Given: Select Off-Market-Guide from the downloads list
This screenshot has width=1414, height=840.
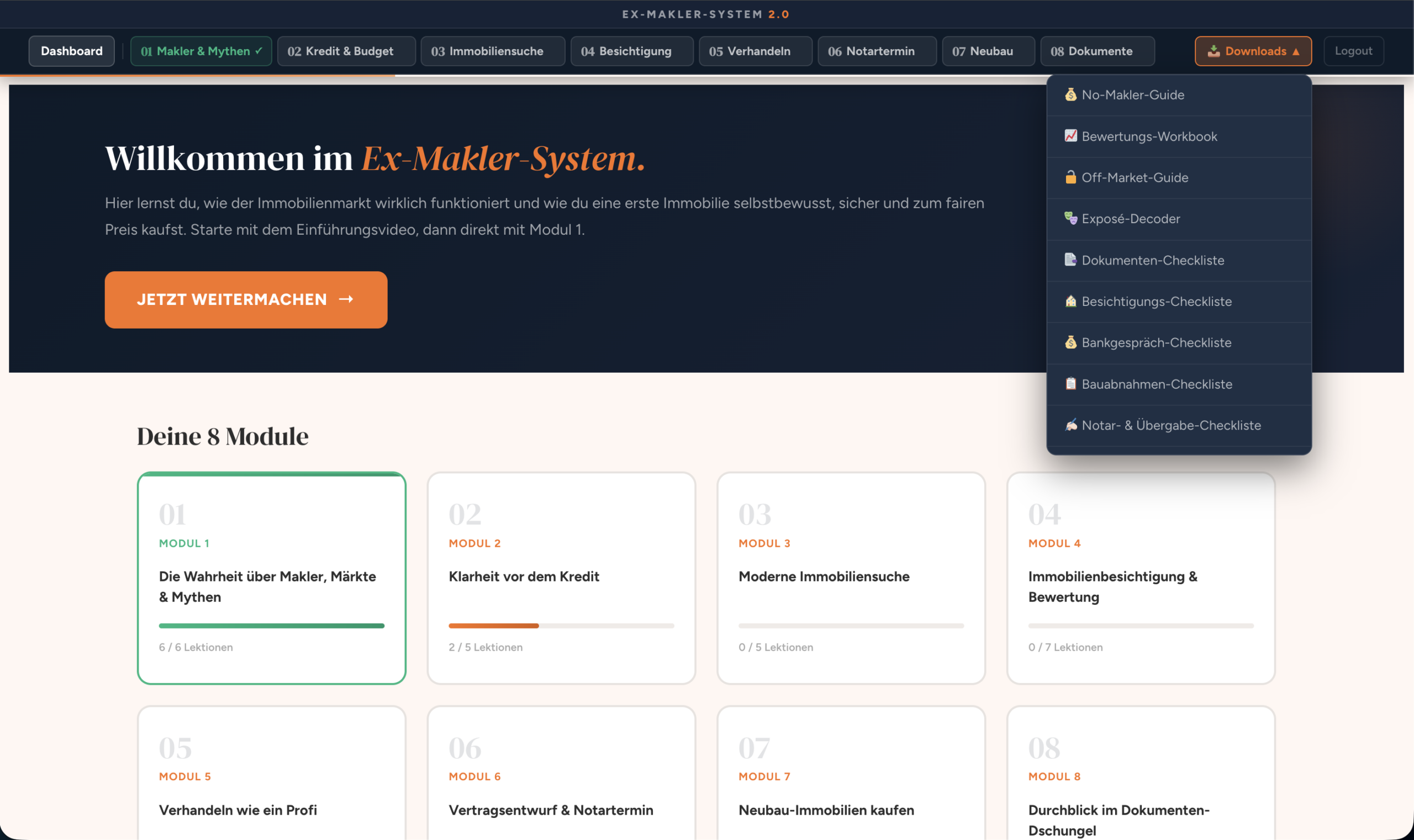Looking at the screenshot, I should (x=1179, y=178).
